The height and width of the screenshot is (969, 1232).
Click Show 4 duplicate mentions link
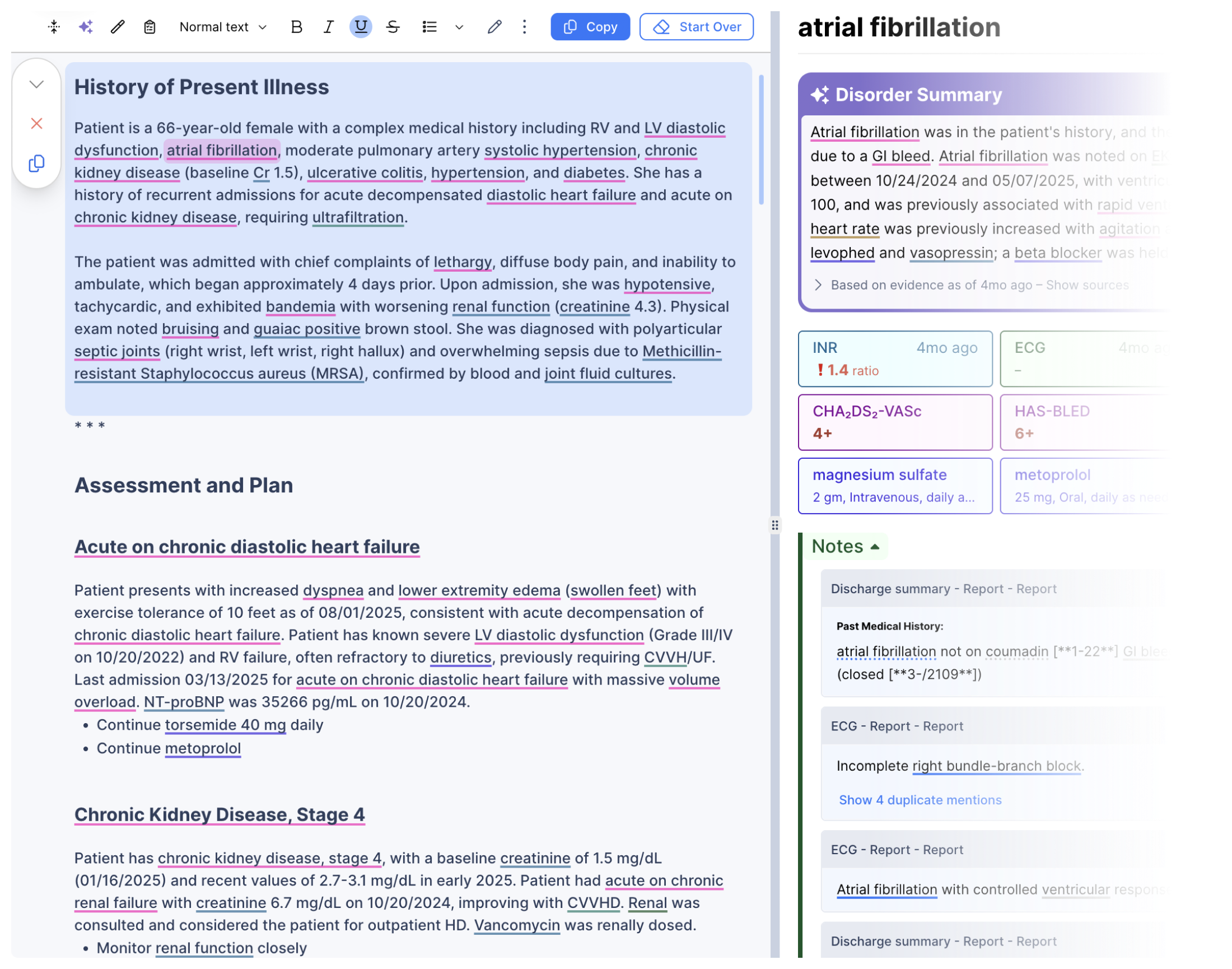920,800
